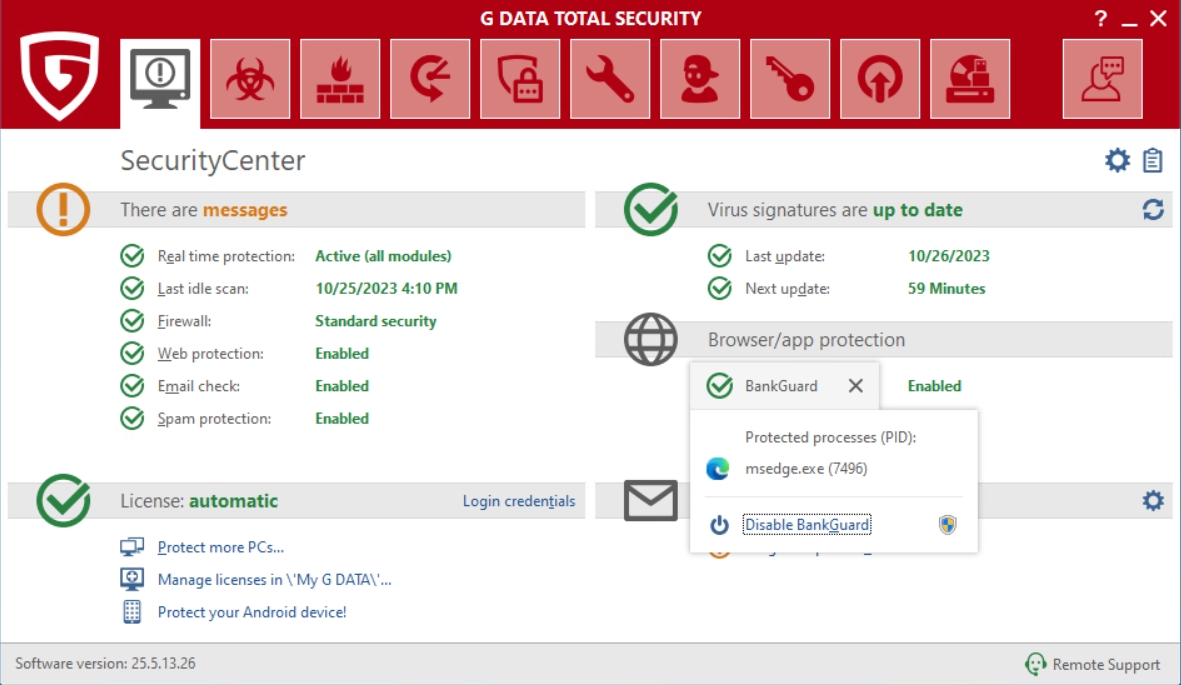Expand the BankGuard entry

point(781,386)
